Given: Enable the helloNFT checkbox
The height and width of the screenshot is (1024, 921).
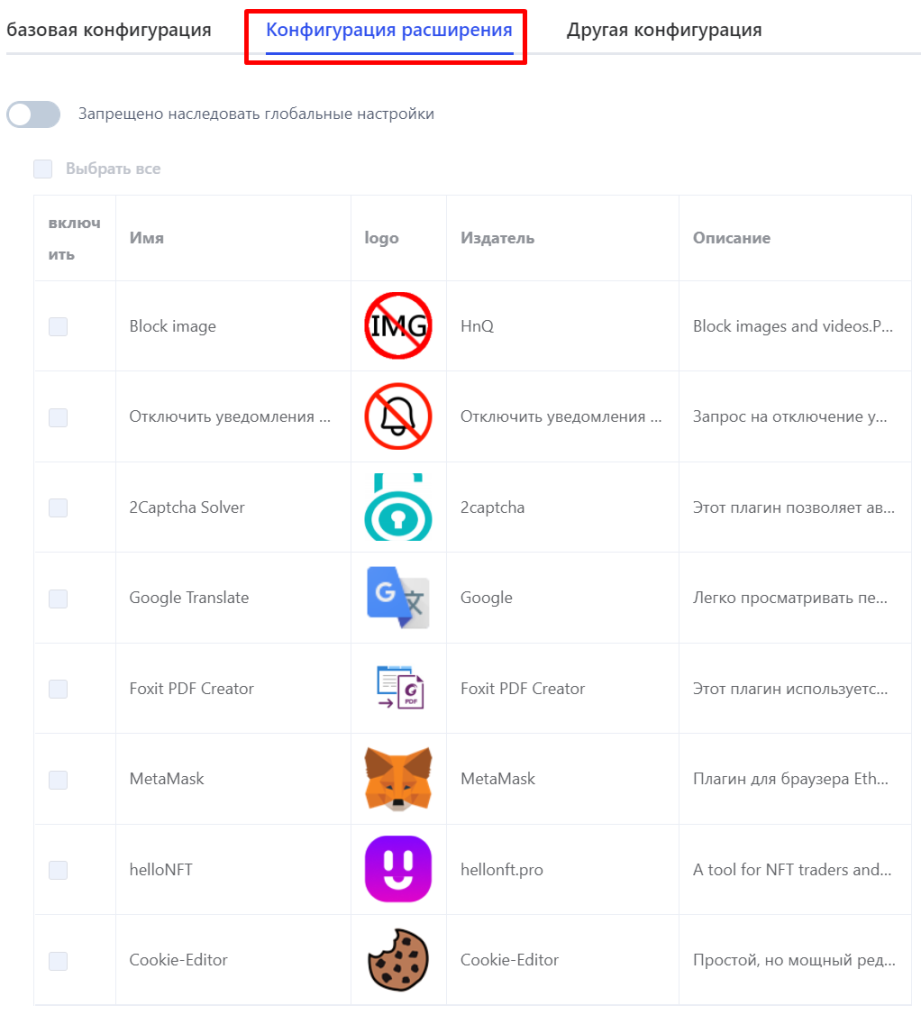Looking at the screenshot, I should point(58,870).
